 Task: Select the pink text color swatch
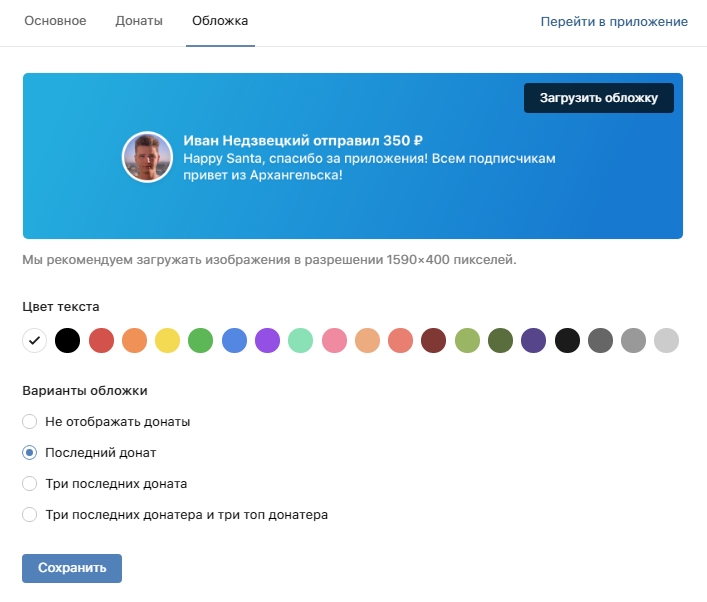(334, 340)
